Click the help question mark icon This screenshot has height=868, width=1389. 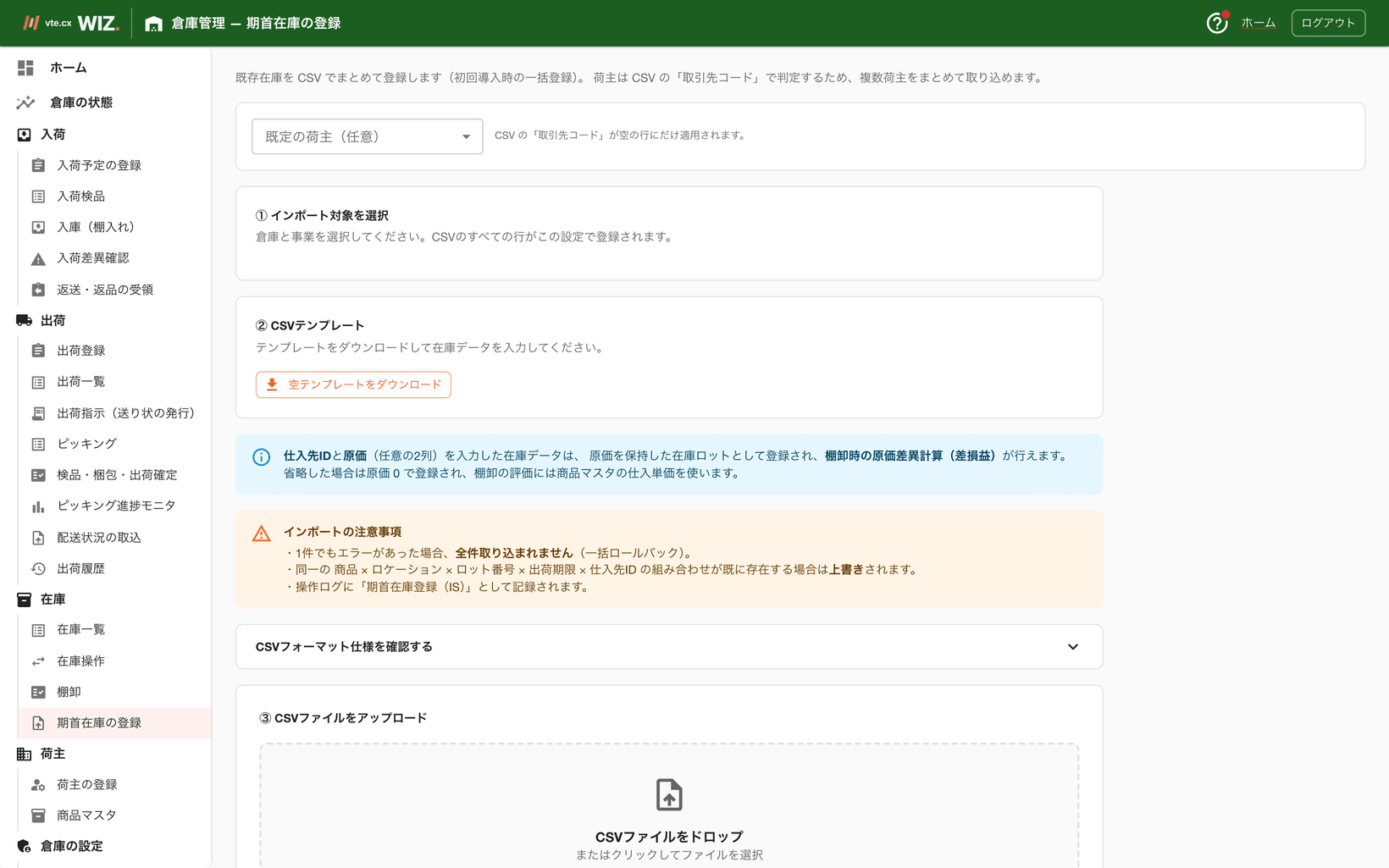(1216, 23)
